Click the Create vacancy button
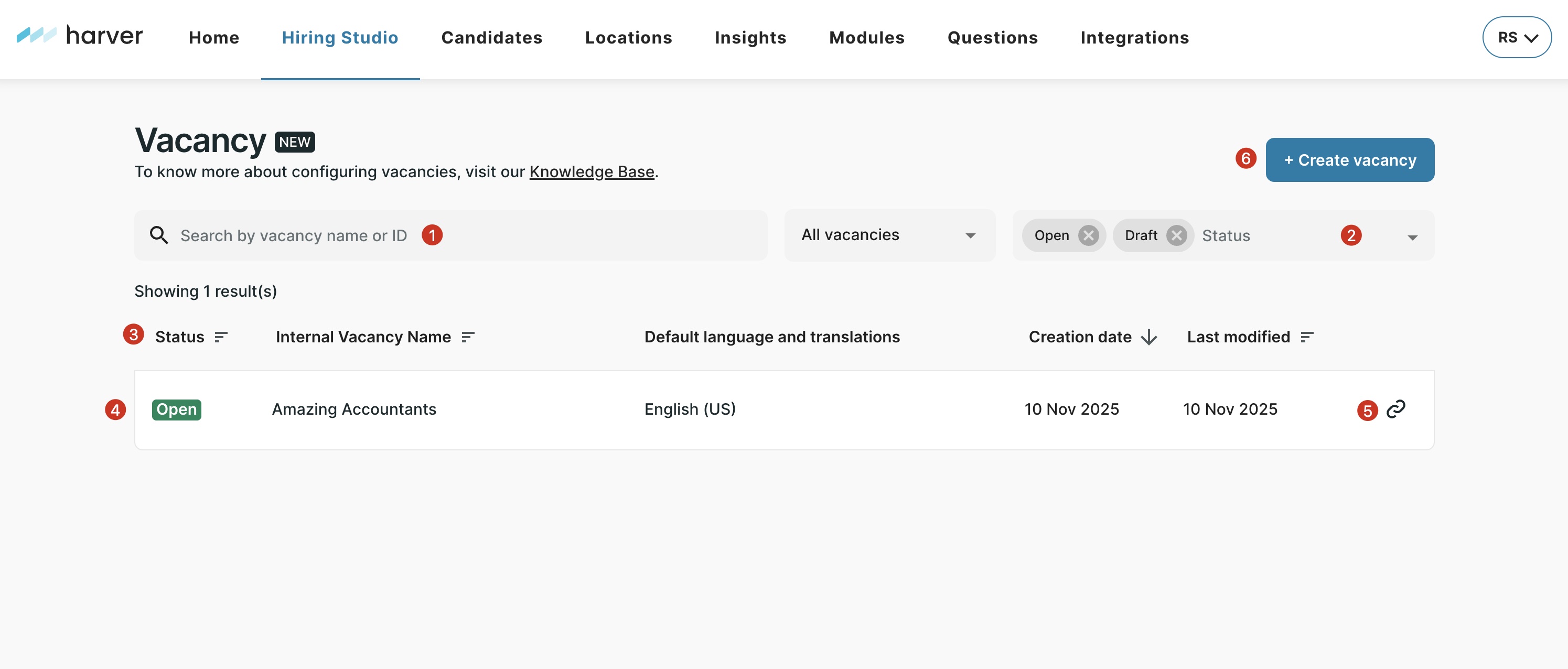The image size is (1568, 669). 1349,160
